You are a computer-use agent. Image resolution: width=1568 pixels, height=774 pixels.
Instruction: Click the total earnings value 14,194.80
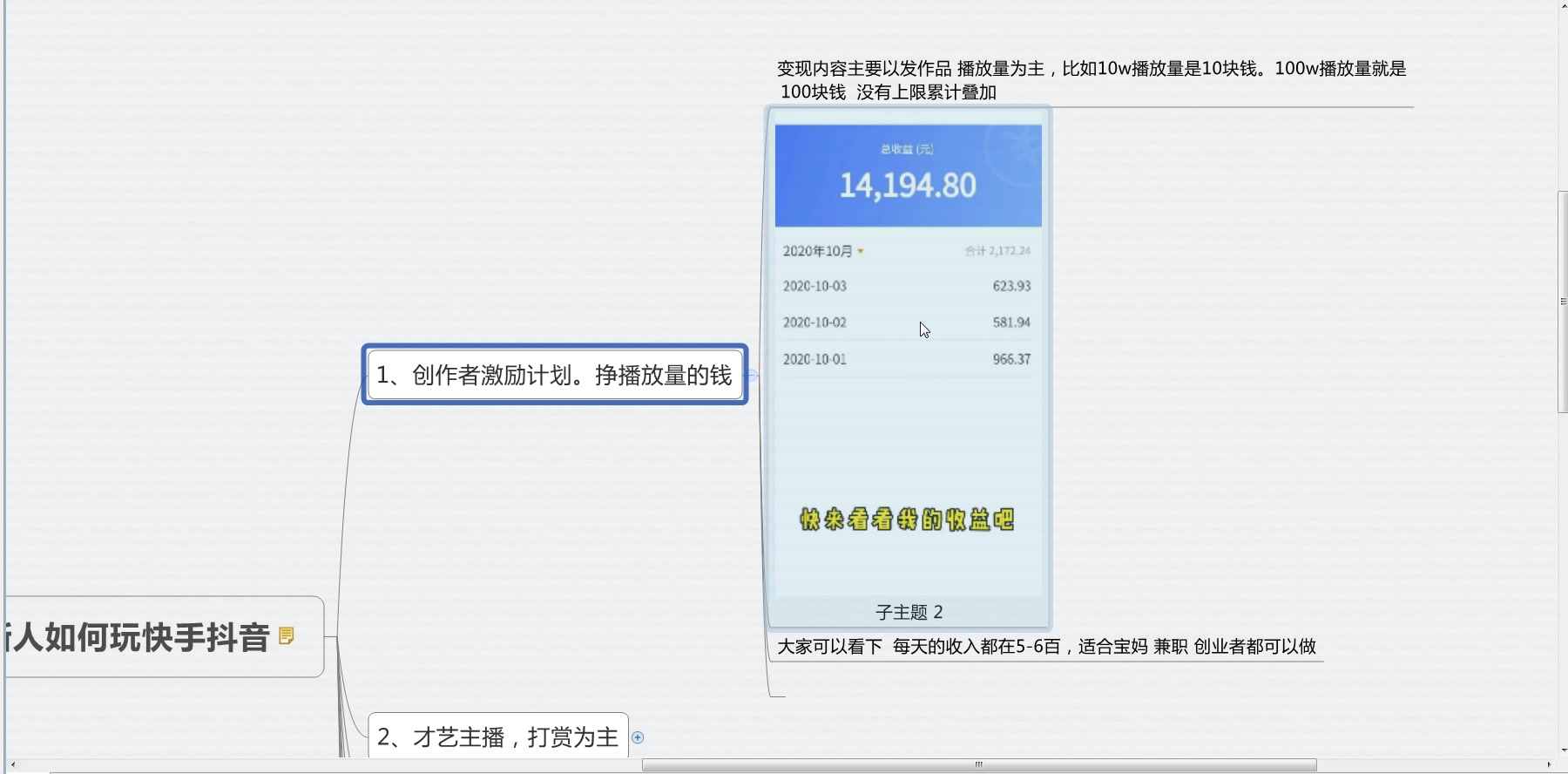(908, 186)
